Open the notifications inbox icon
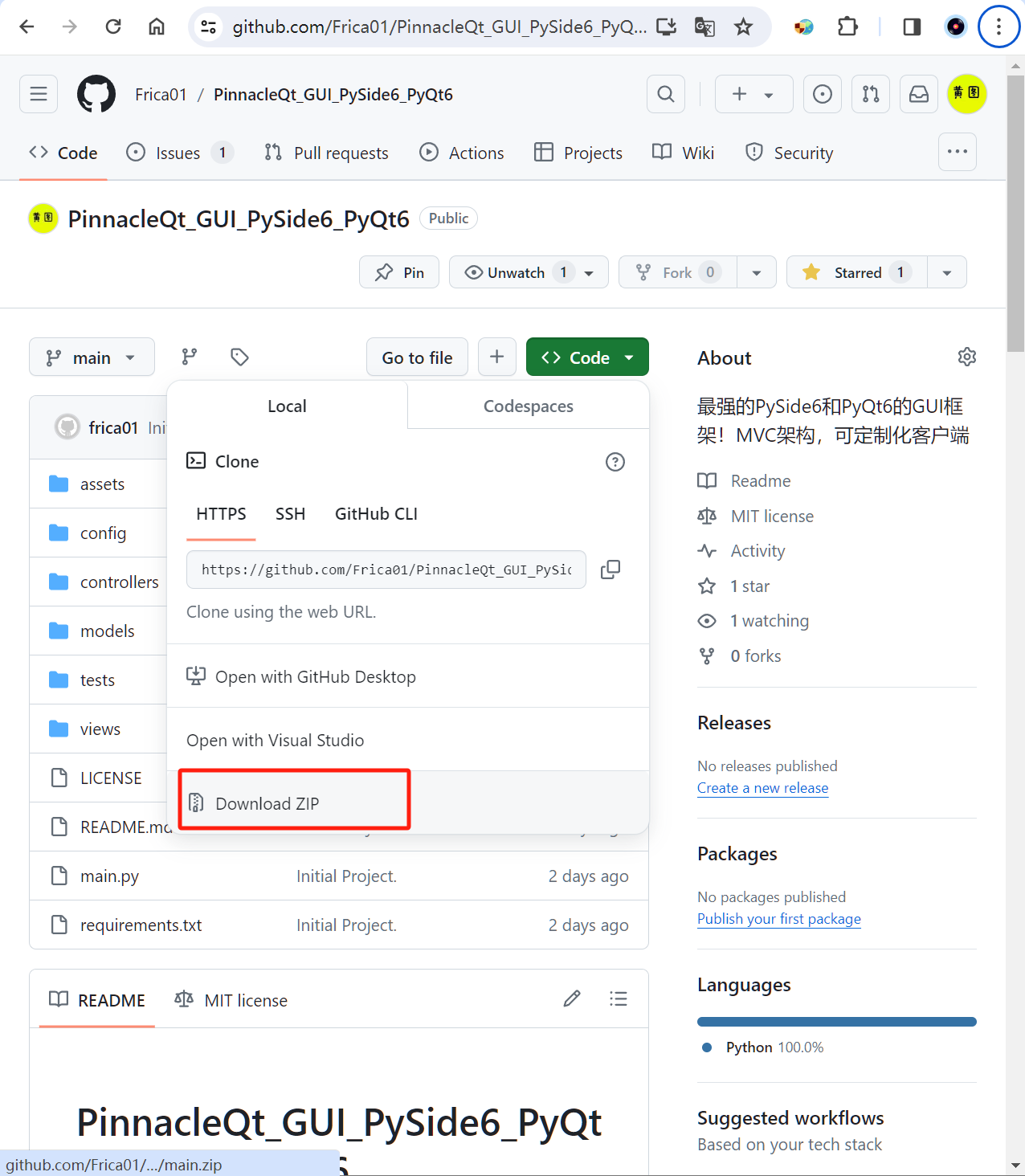This screenshot has height=1176, width=1025. click(x=919, y=94)
